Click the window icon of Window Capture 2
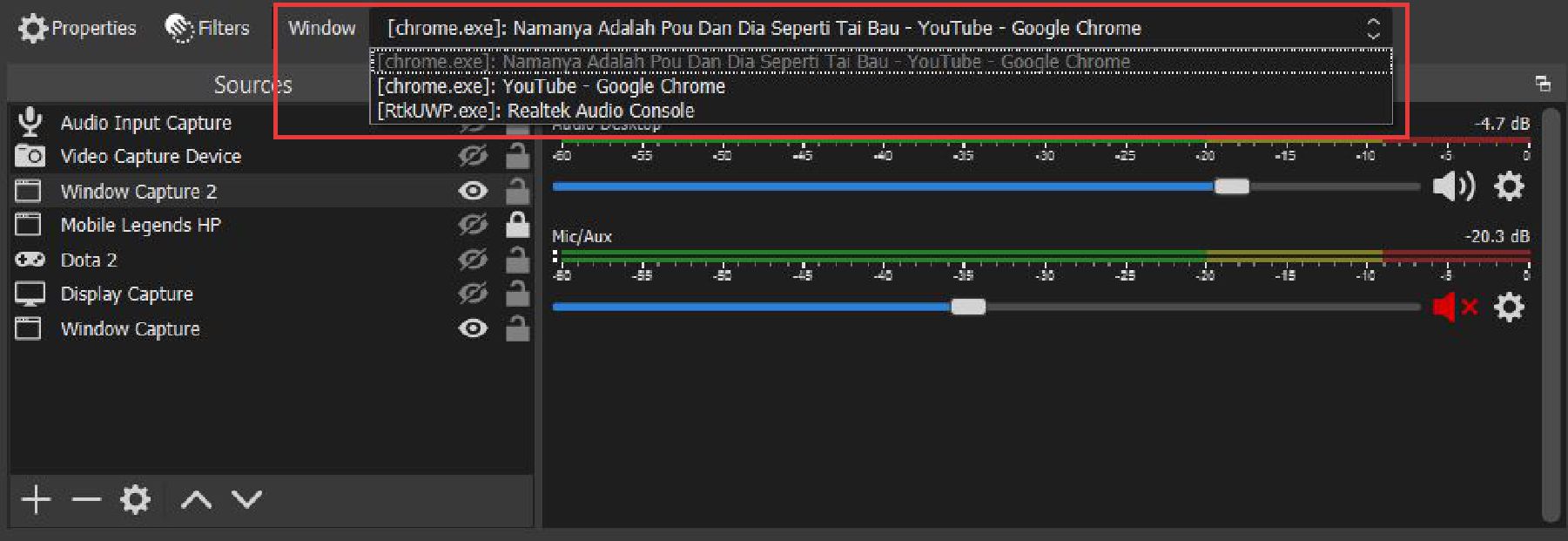The height and width of the screenshot is (541, 1568). point(29,191)
